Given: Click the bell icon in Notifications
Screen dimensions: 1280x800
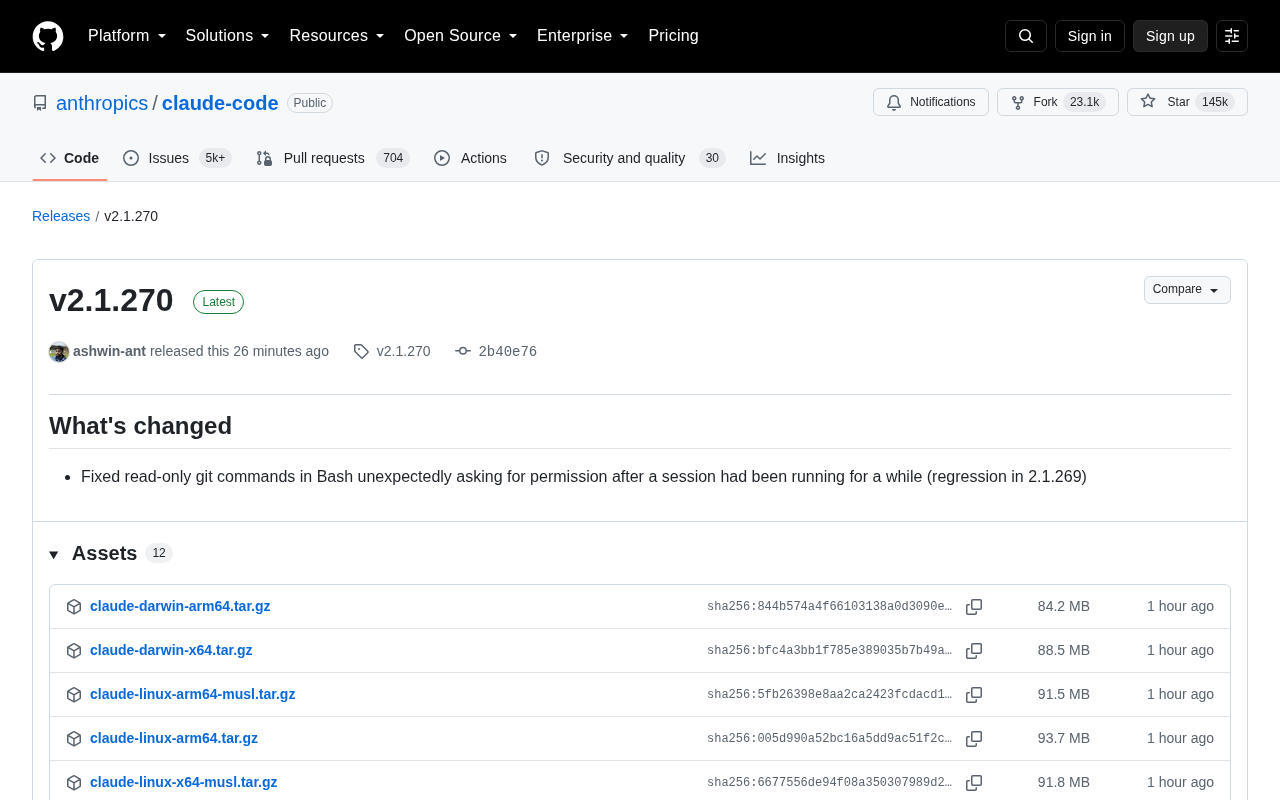Looking at the screenshot, I should pyautogui.click(x=894, y=102).
